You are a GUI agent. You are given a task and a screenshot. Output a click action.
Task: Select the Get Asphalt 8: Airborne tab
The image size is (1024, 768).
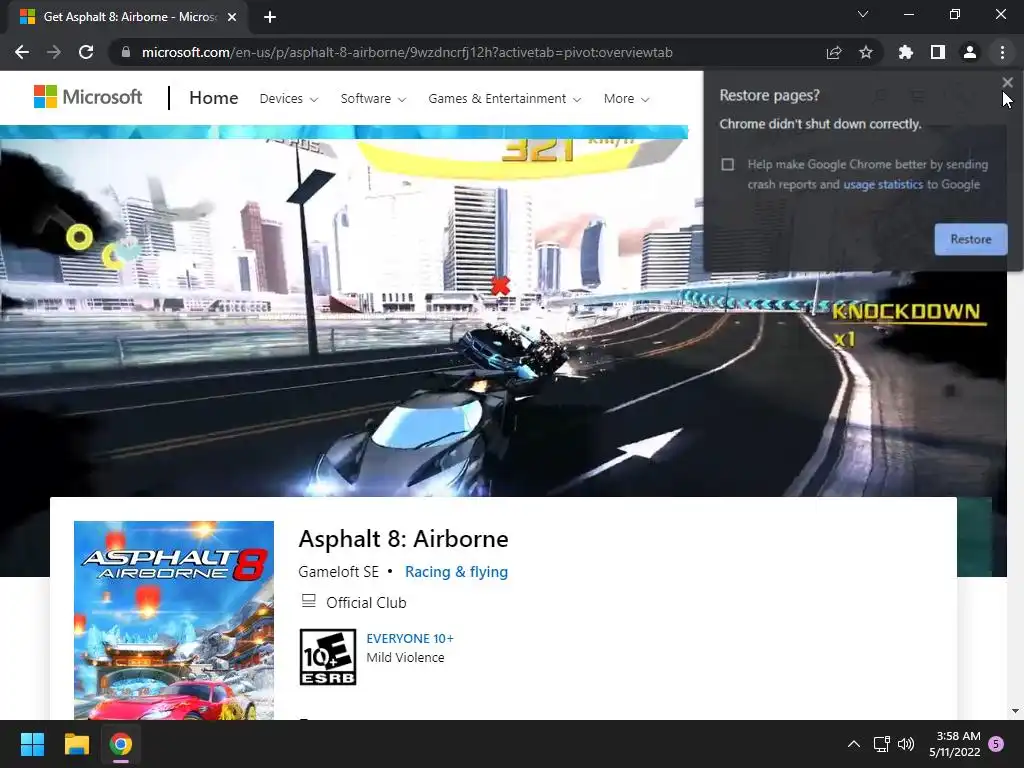pyautogui.click(x=129, y=17)
